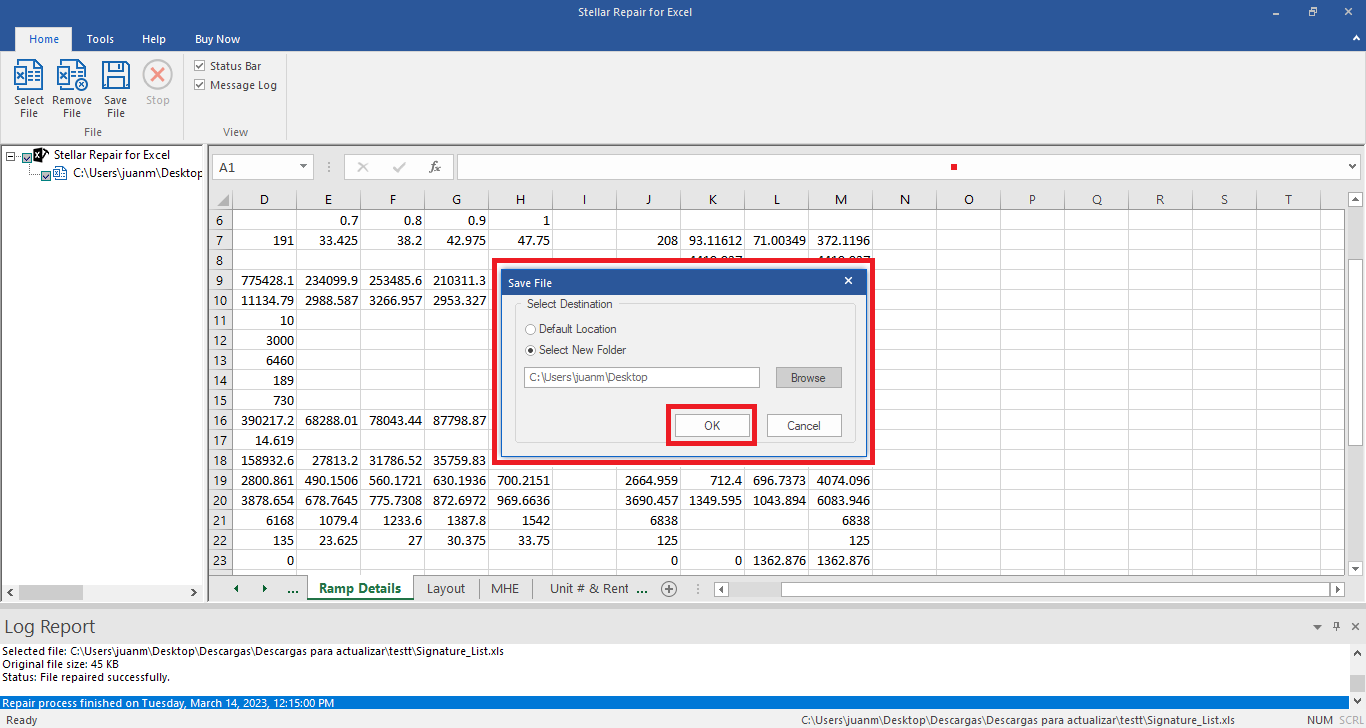Toggle the Message Log checkbox

click(200, 85)
